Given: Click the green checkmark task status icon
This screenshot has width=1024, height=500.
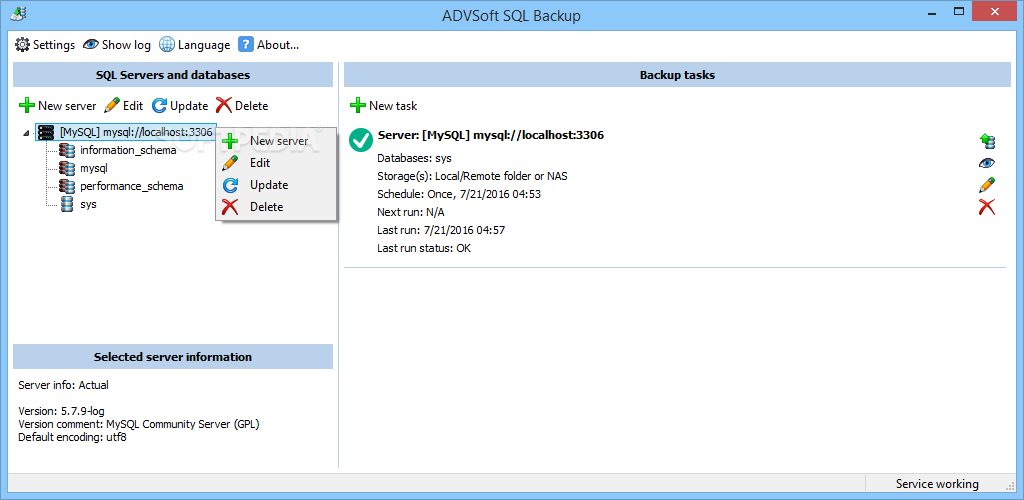Looking at the screenshot, I should click(x=360, y=140).
